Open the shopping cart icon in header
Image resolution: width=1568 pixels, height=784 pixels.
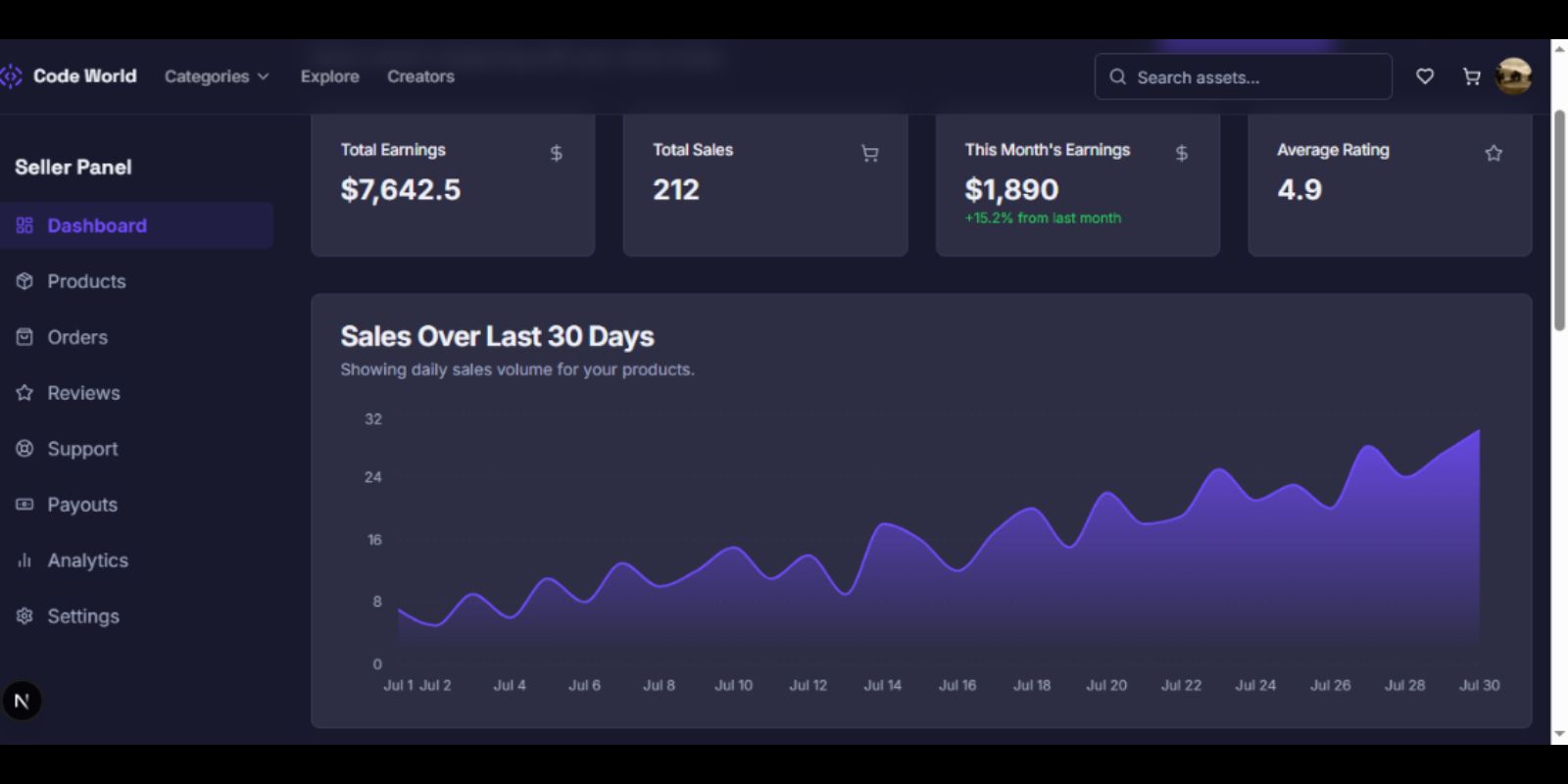click(1471, 76)
